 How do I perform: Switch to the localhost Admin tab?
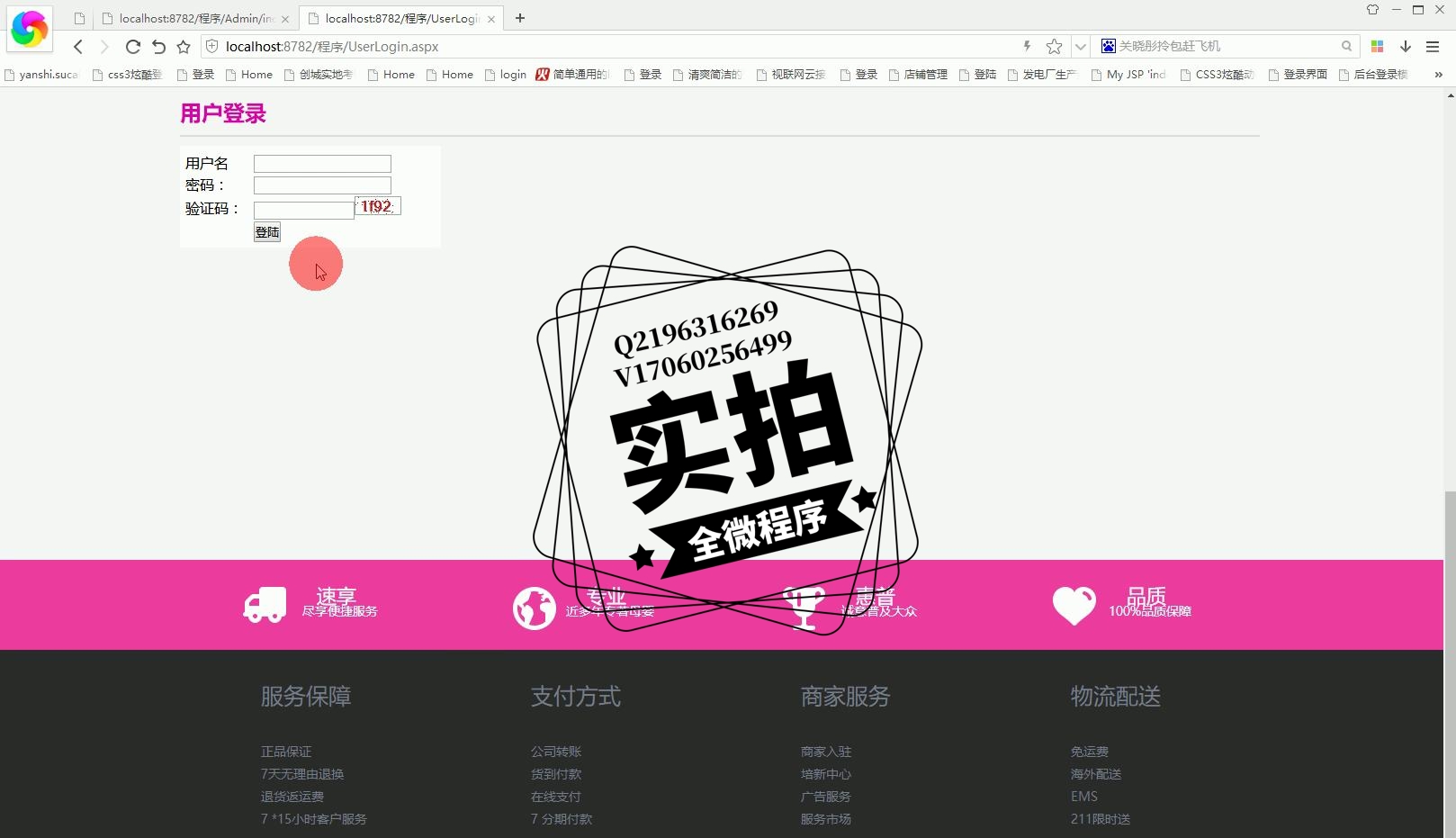coord(195,18)
